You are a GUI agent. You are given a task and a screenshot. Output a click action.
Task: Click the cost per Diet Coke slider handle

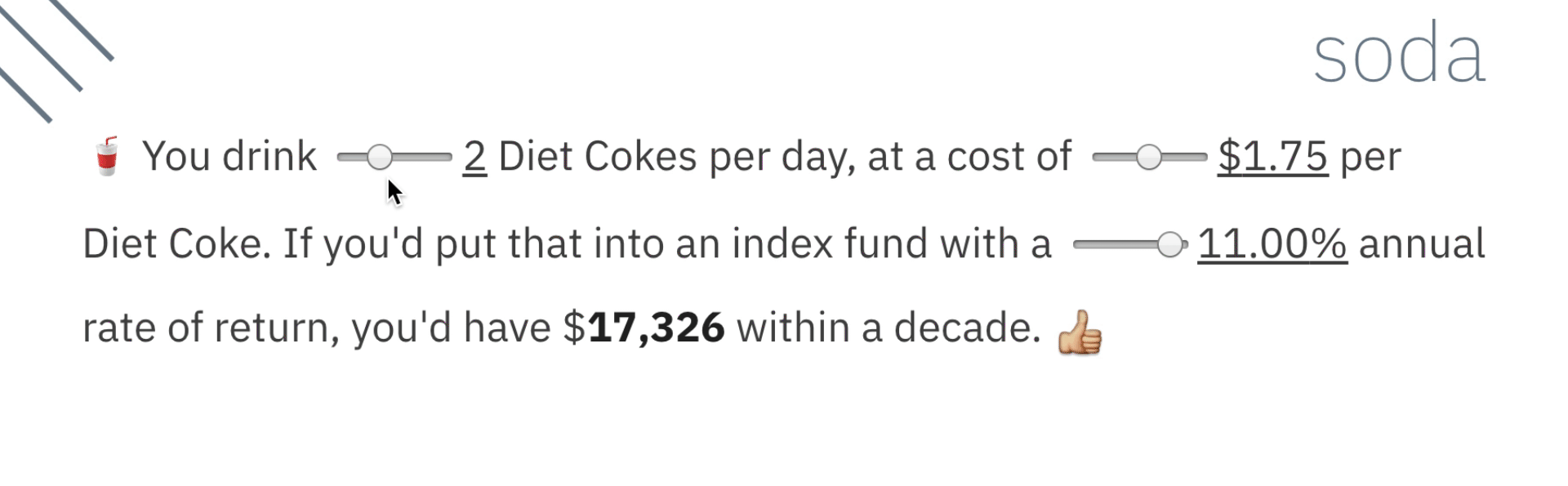coord(1148,157)
